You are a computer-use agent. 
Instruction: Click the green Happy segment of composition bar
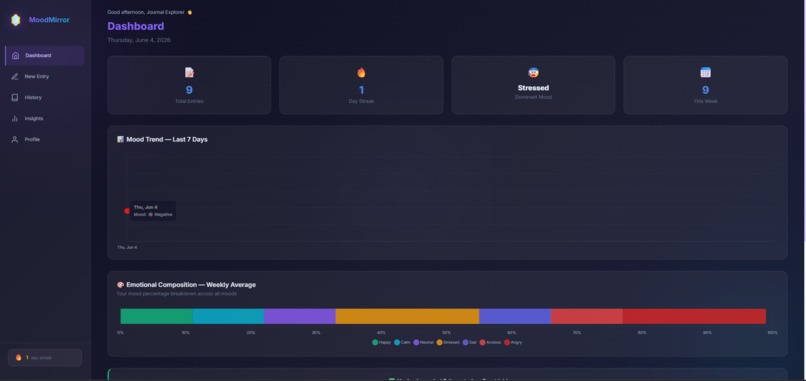(x=156, y=316)
